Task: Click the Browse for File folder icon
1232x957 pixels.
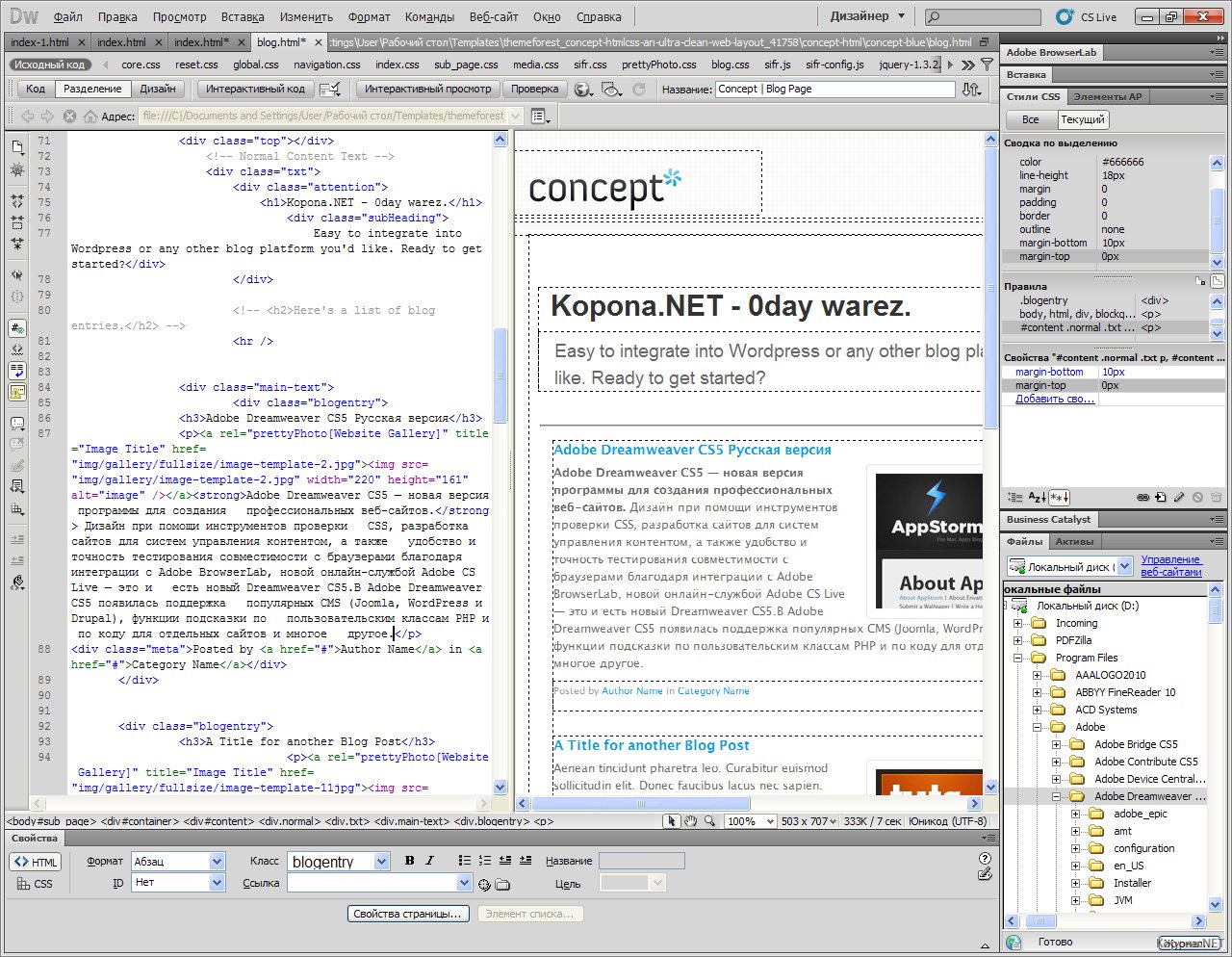Action: tap(502, 884)
